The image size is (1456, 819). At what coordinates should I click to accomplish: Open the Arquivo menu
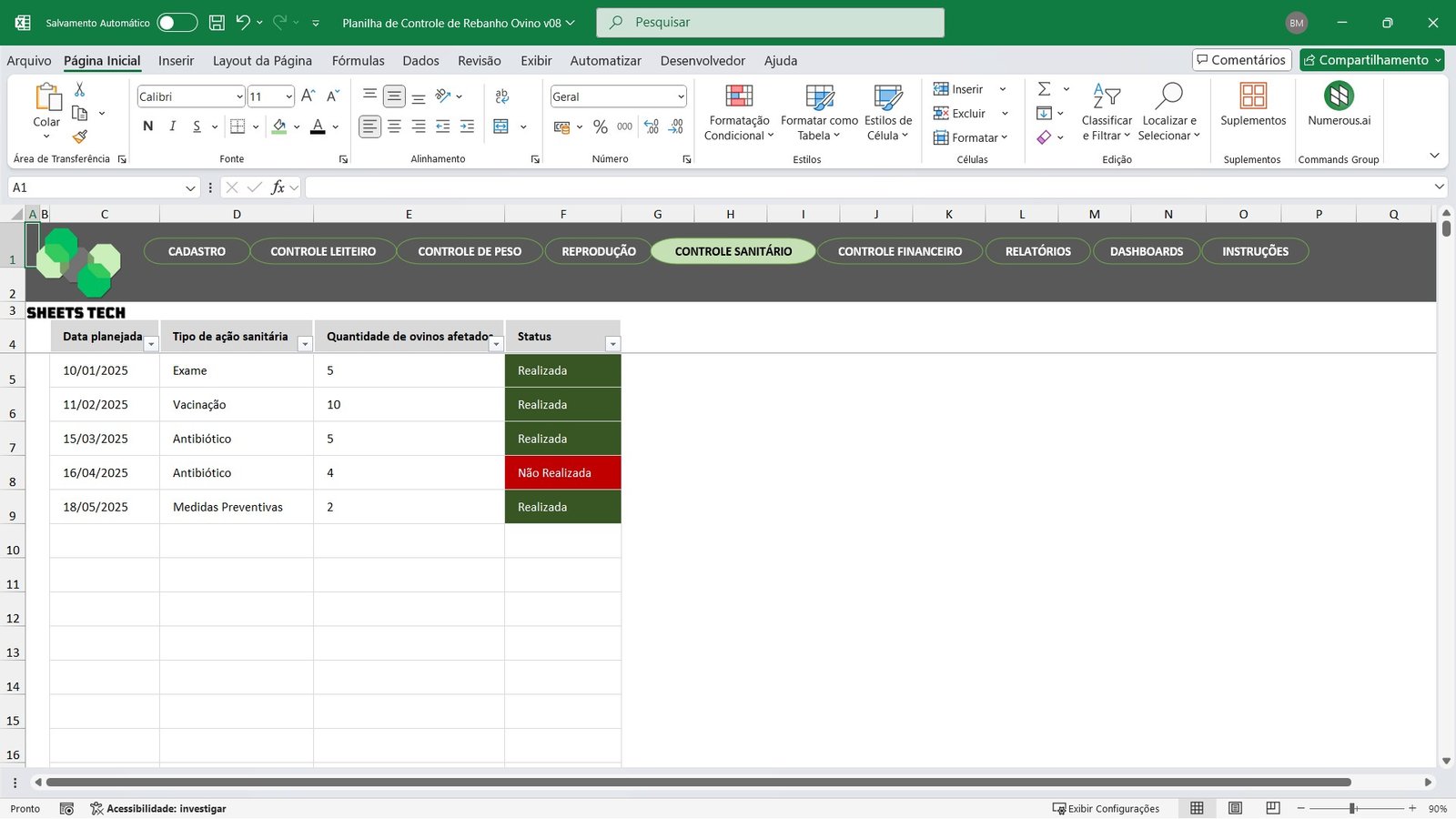[x=29, y=61]
